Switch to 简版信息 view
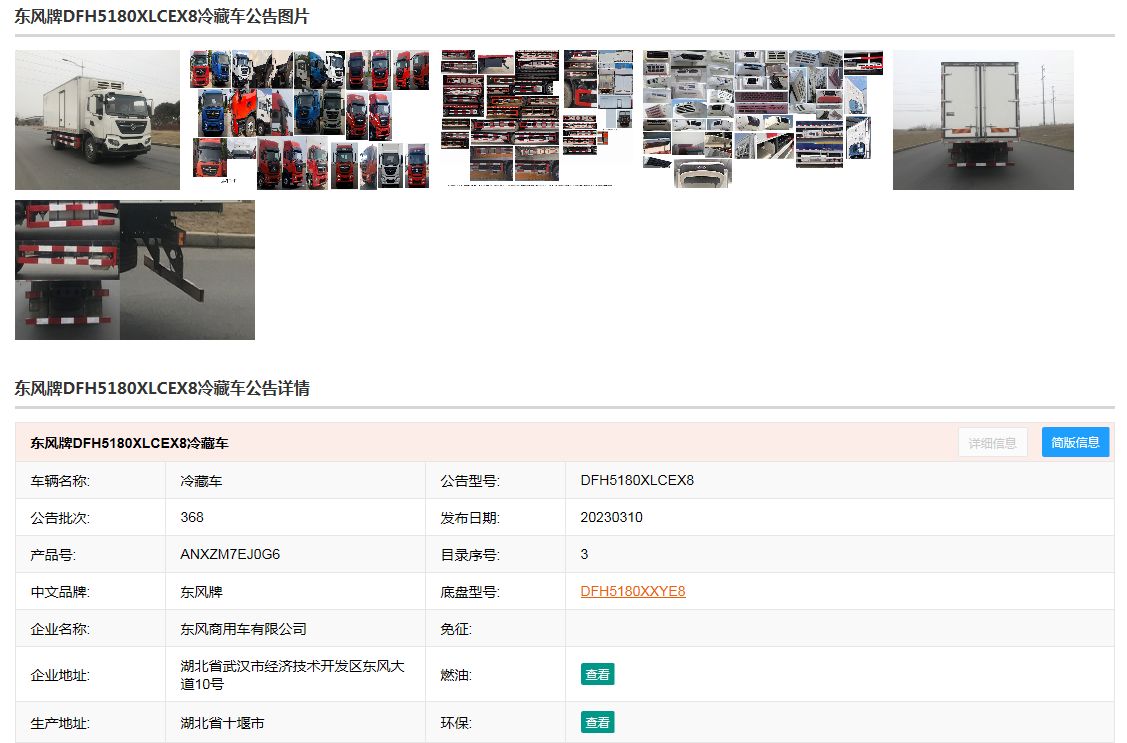 point(1075,443)
